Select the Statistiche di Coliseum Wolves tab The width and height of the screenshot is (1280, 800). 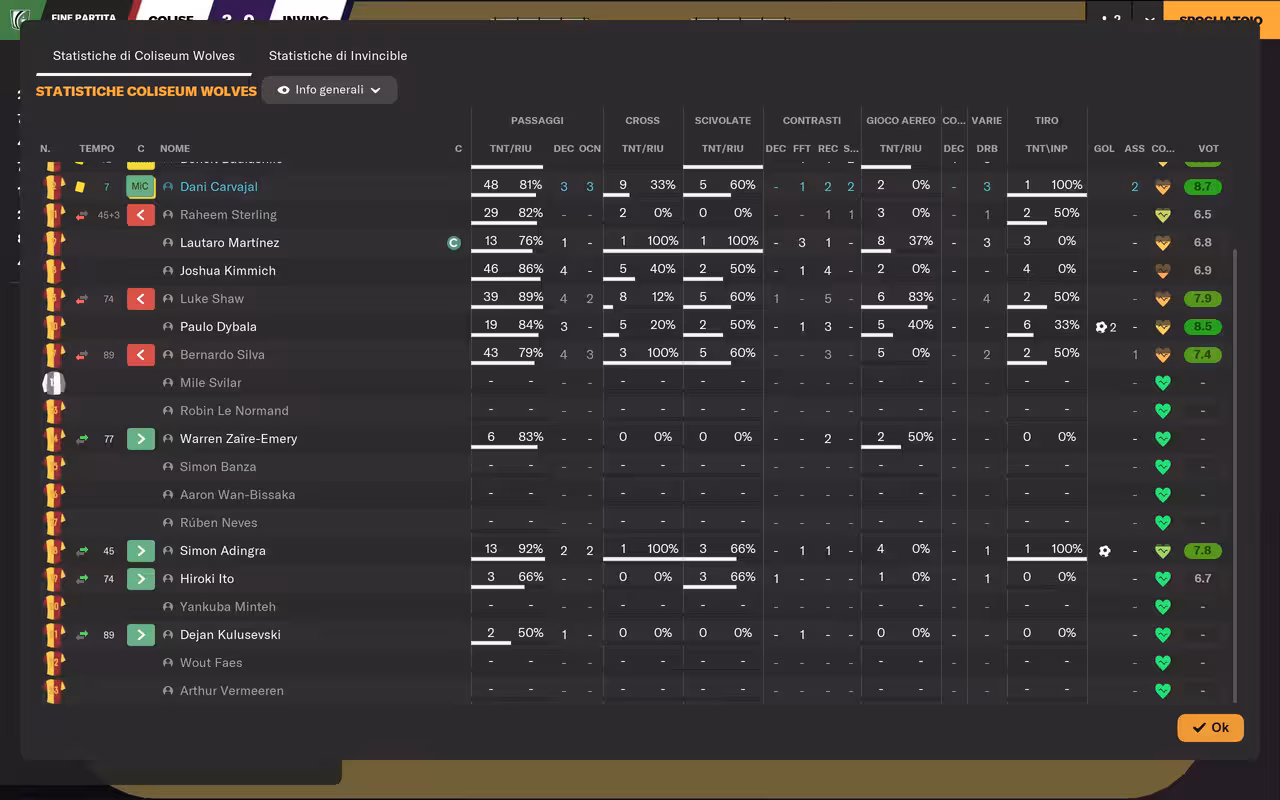point(144,56)
